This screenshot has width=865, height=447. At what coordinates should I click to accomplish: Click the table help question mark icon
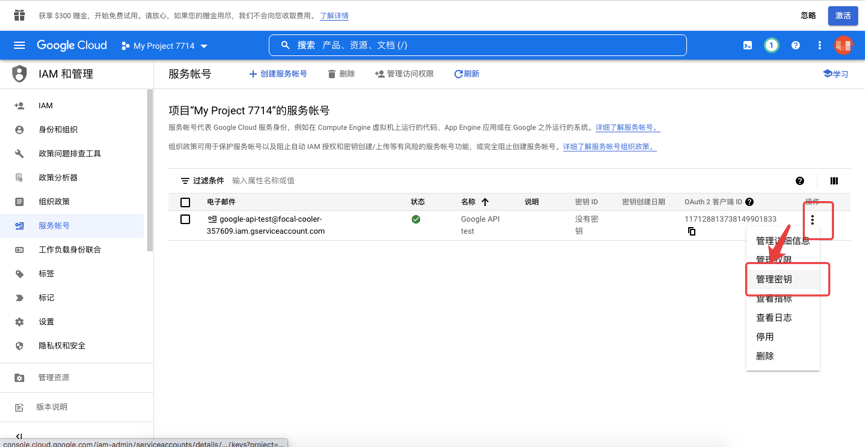(800, 181)
